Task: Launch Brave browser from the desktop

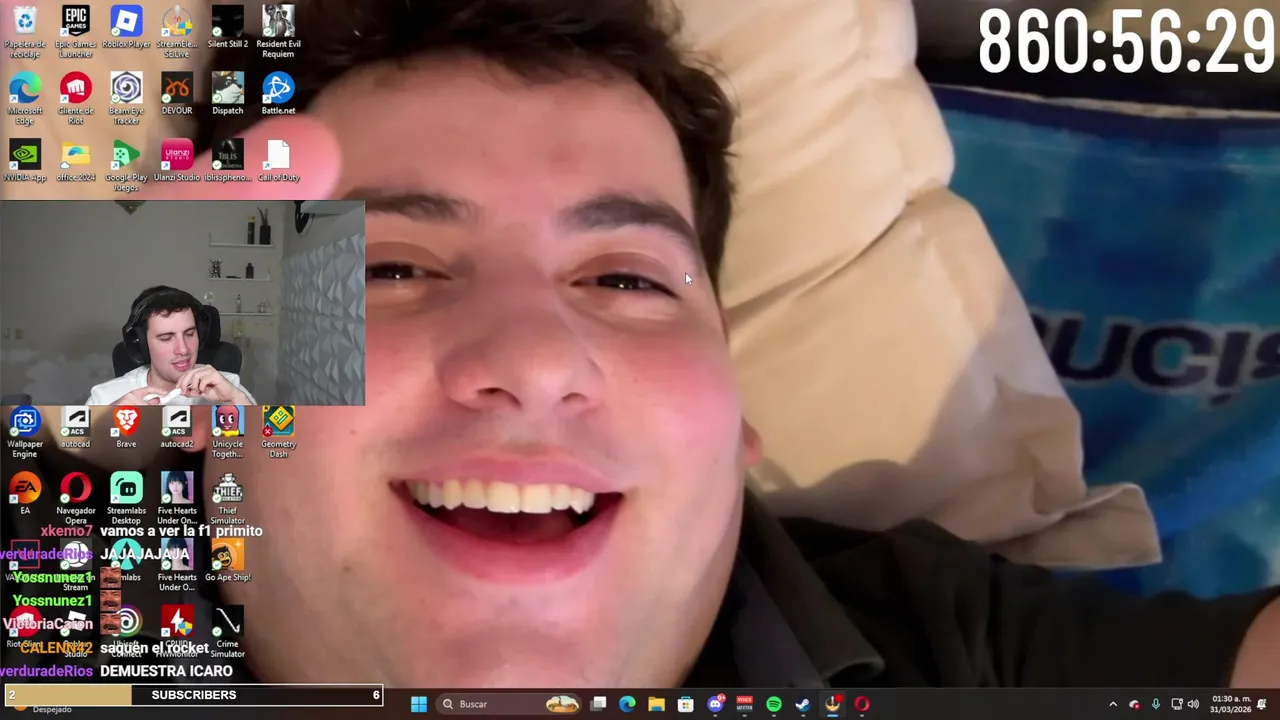Action: 126,428
